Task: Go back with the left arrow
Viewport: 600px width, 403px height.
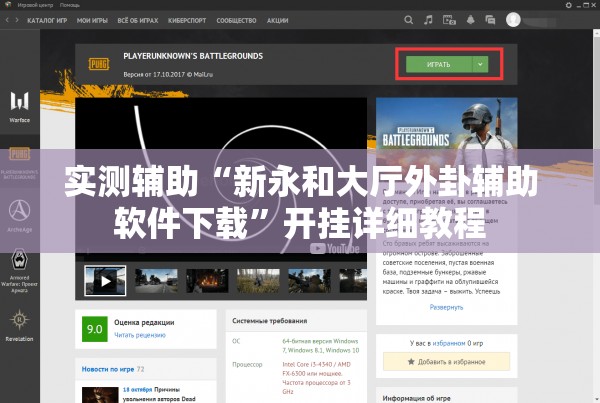Action: (x=7, y=20)
